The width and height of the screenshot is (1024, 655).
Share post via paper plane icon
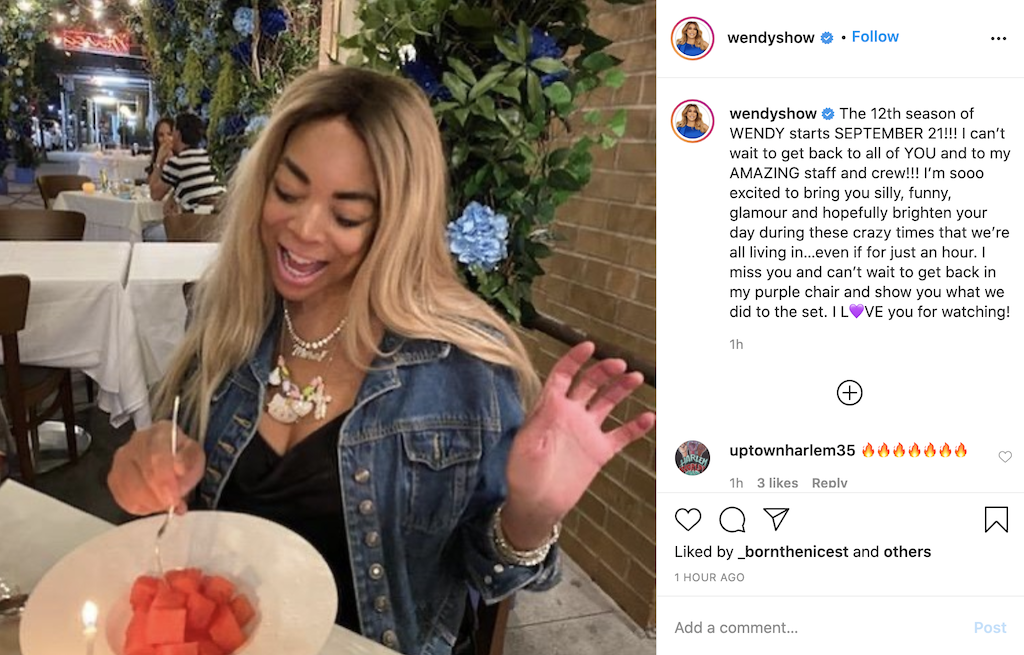776,519
